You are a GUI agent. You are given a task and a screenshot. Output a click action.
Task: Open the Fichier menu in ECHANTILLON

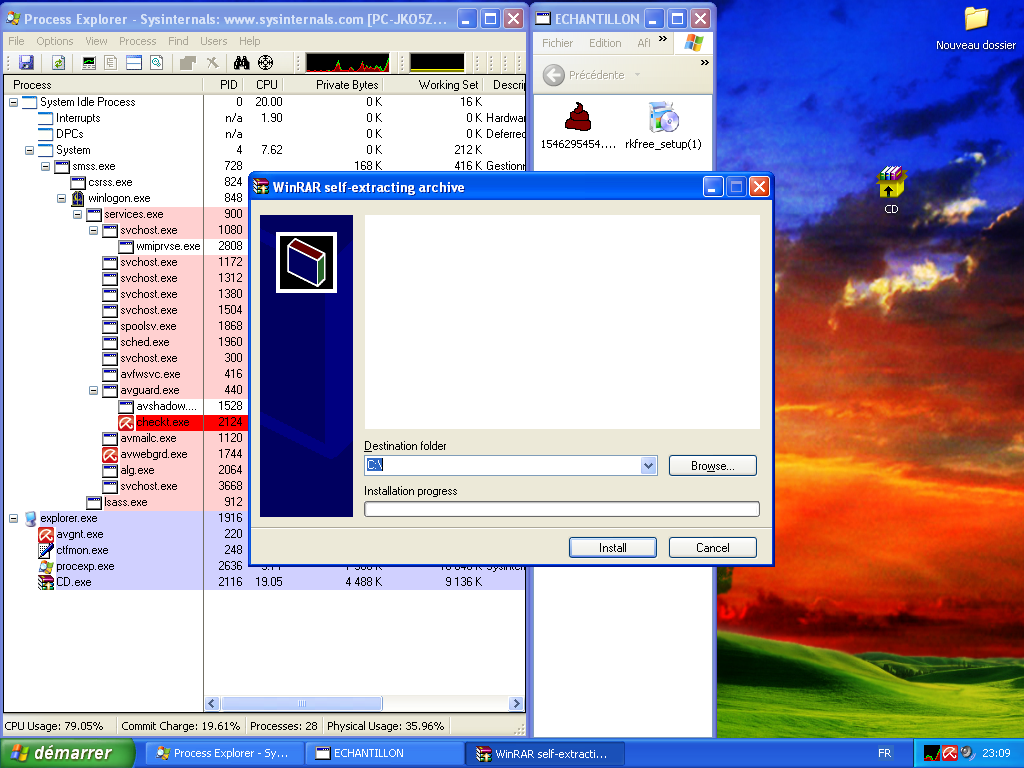click(557, 43)
